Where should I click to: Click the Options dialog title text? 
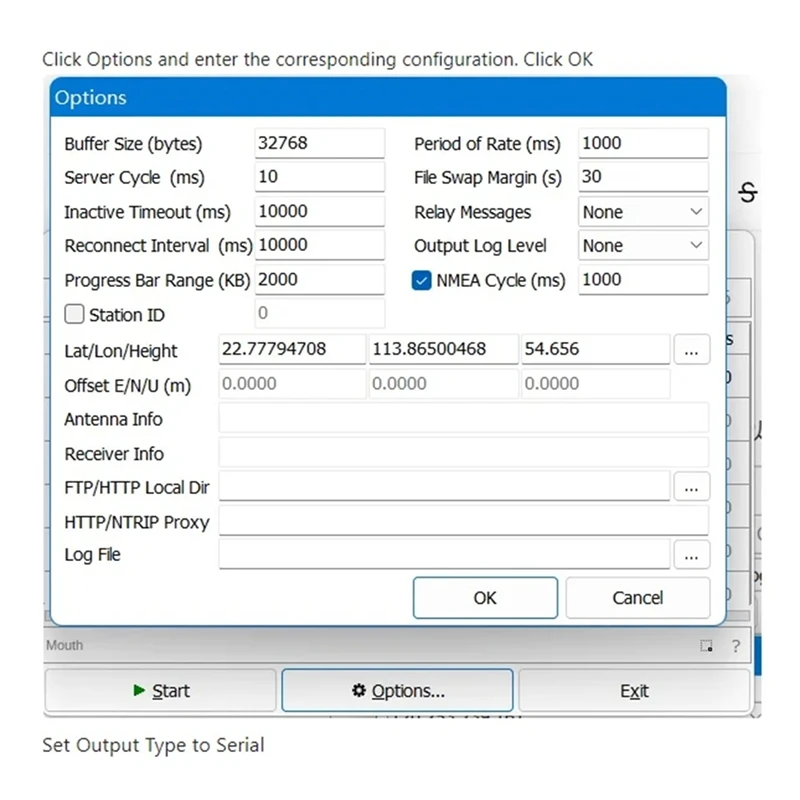pyautogui.click(x=90, y=97)
